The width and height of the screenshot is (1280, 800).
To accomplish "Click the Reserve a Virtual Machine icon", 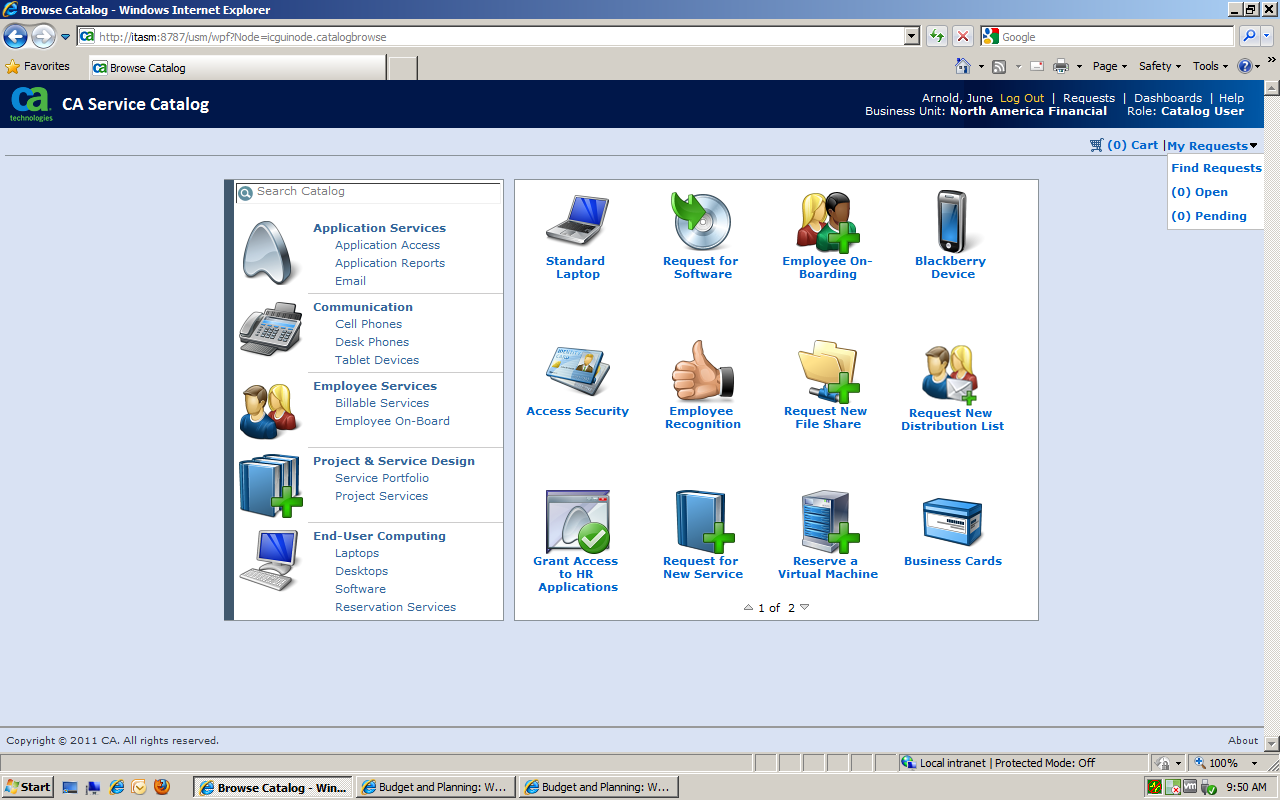I will (x=829, y=521).
